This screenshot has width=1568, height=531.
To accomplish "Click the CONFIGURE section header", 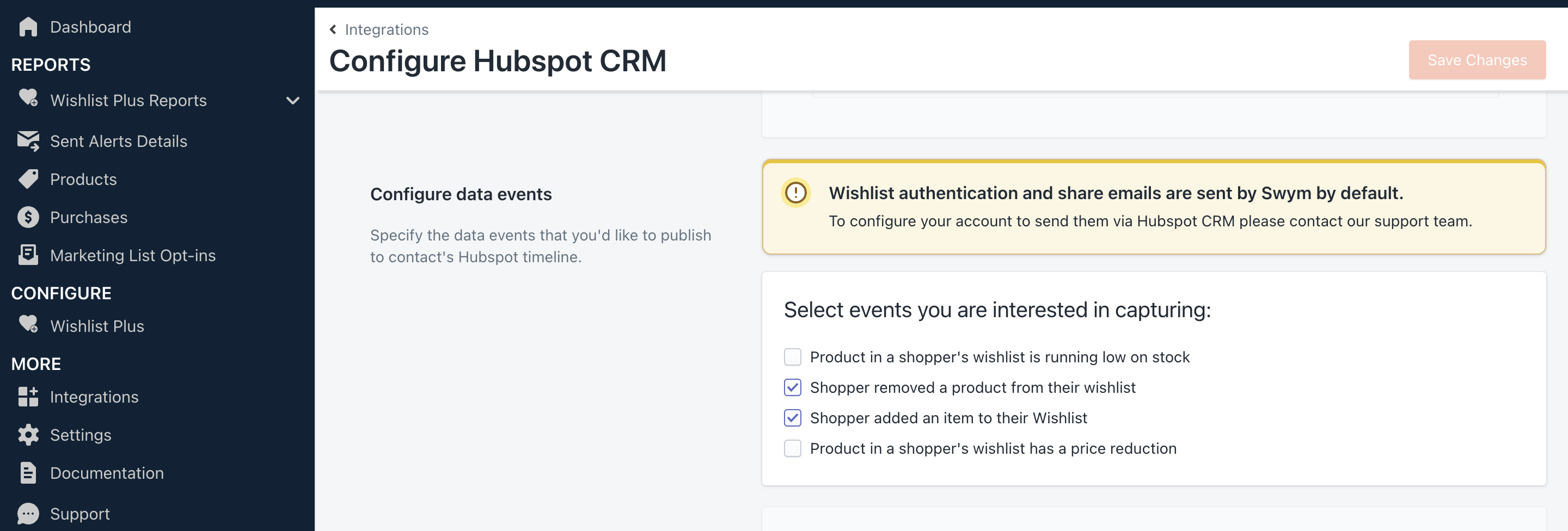I will (62, 293).
